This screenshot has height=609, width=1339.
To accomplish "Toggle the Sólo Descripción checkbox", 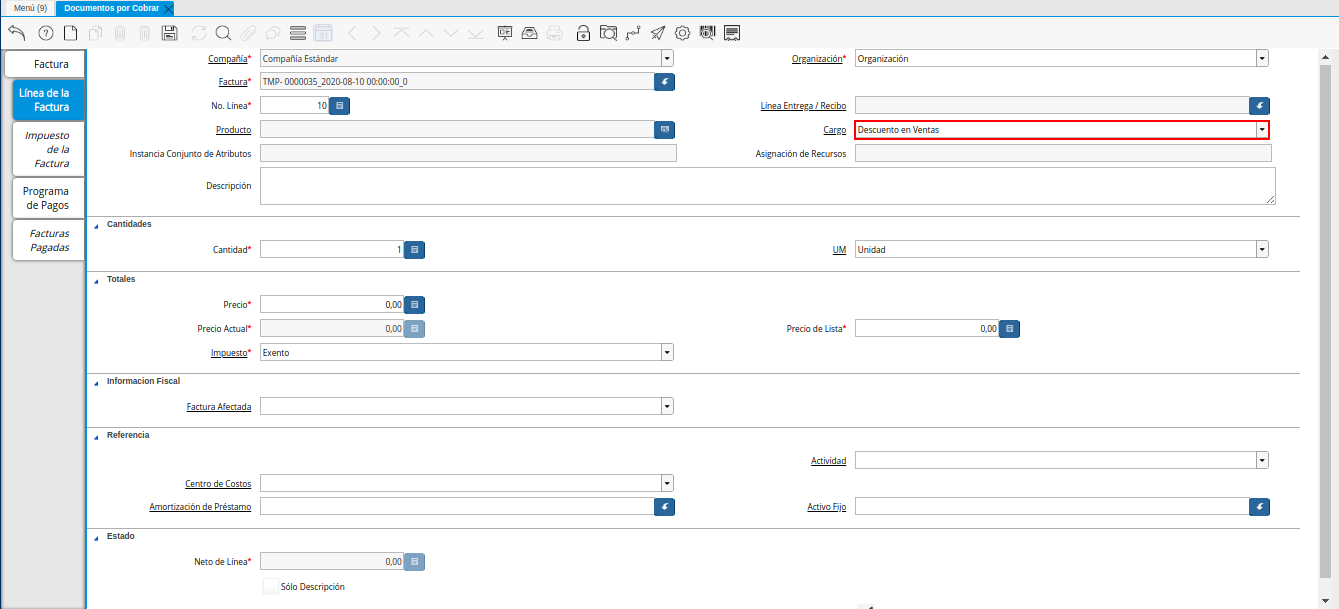I will pos(271,587).
